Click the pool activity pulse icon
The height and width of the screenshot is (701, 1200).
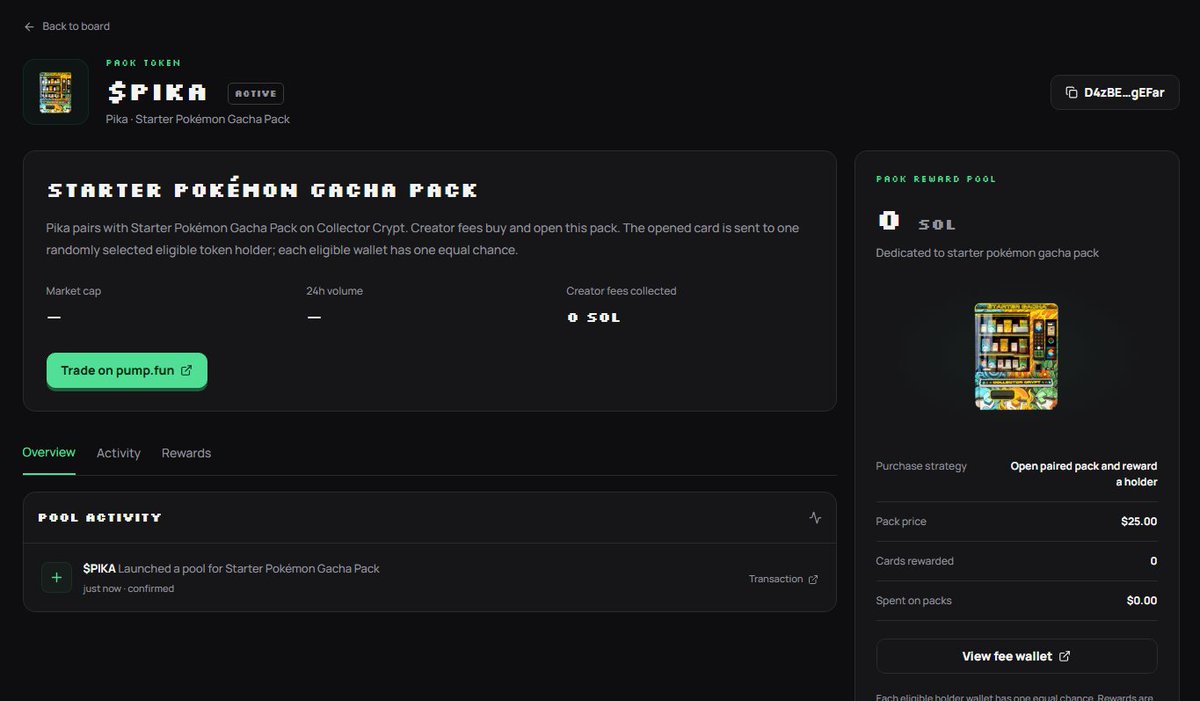pos(815,517)
